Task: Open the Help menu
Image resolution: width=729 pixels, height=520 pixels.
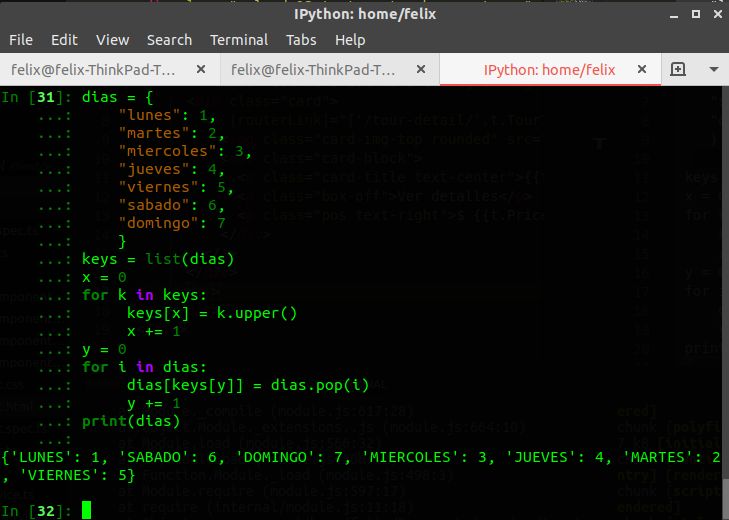Action: click(x=350, y=40)
